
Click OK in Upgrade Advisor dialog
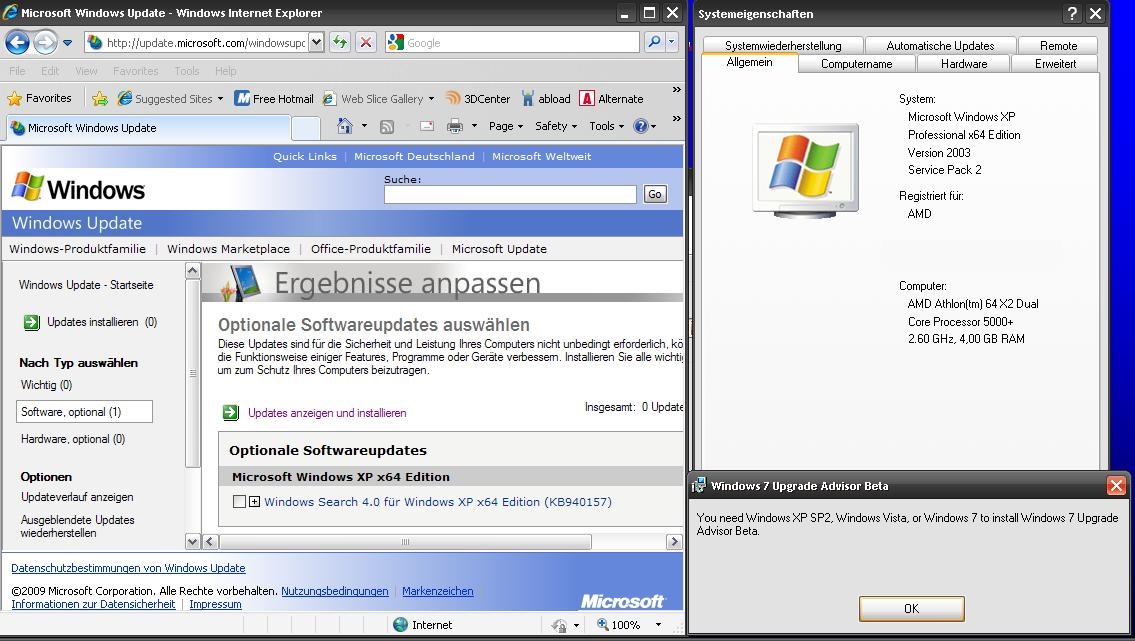tap(911, 608)
